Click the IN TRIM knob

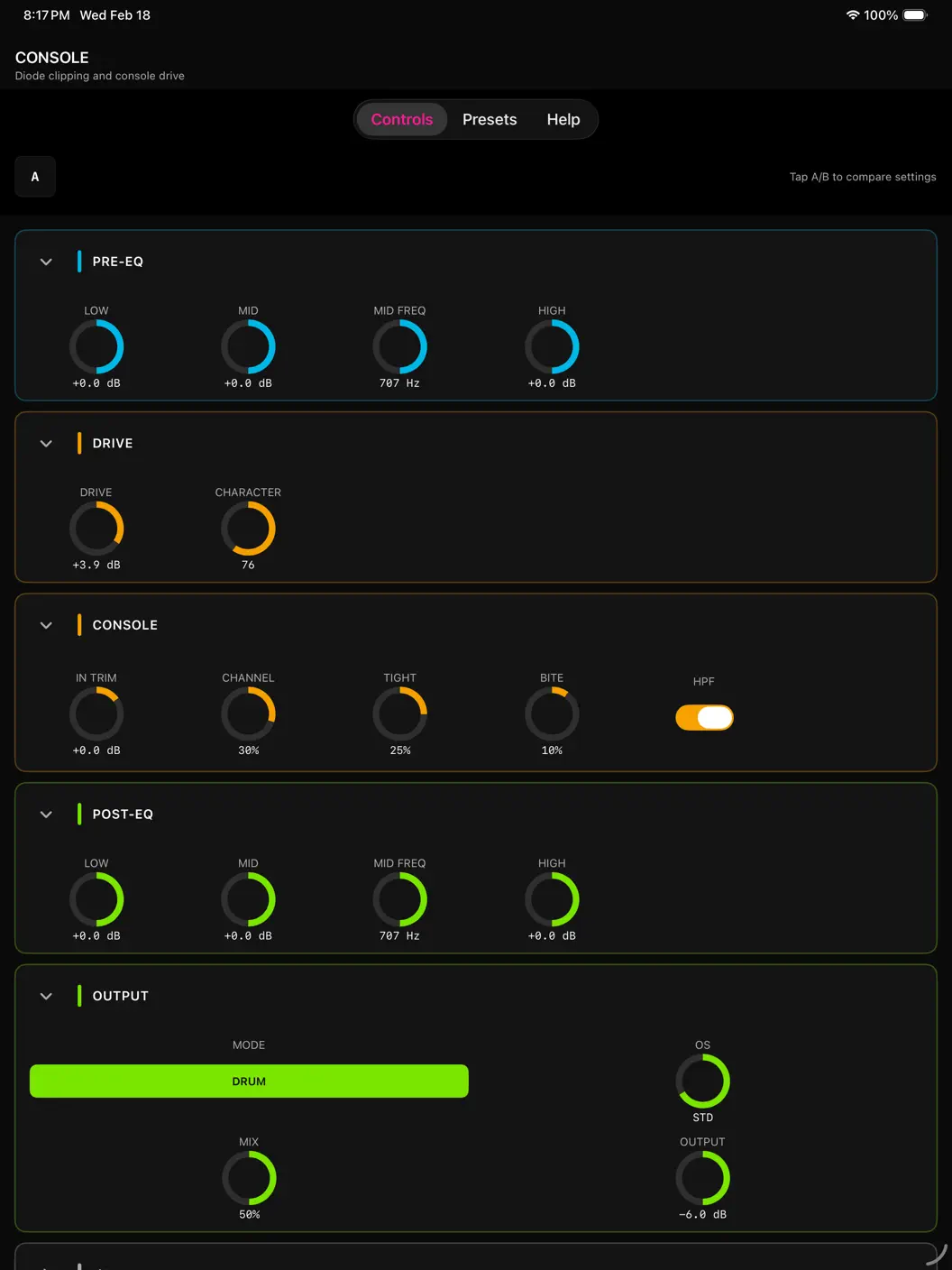click(x=96, y=714)
